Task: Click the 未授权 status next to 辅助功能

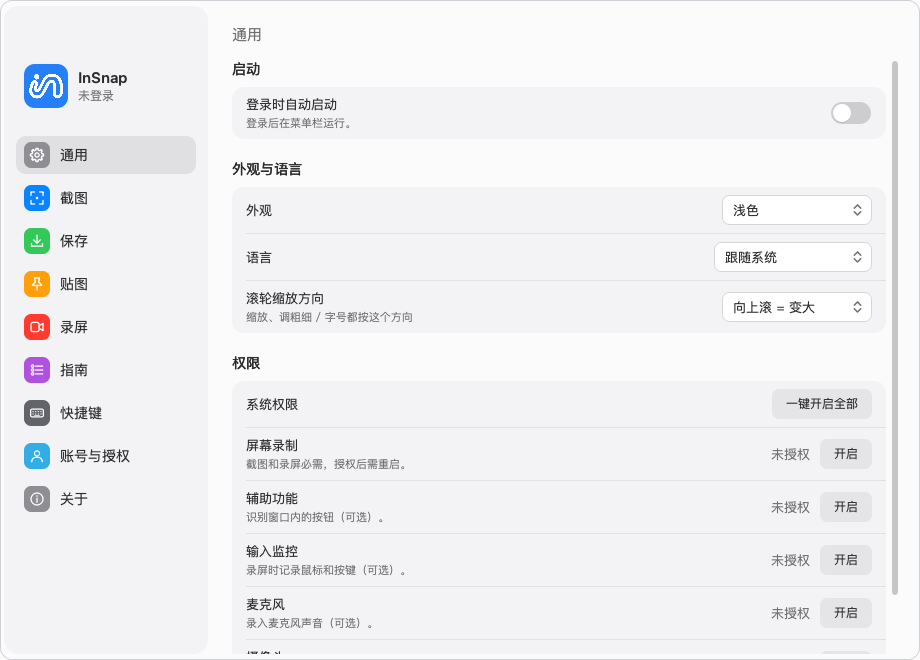Action: pos(790,507)
